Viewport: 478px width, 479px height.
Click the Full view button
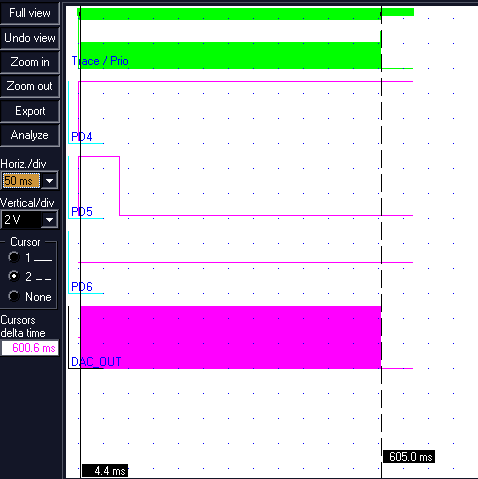30,13
